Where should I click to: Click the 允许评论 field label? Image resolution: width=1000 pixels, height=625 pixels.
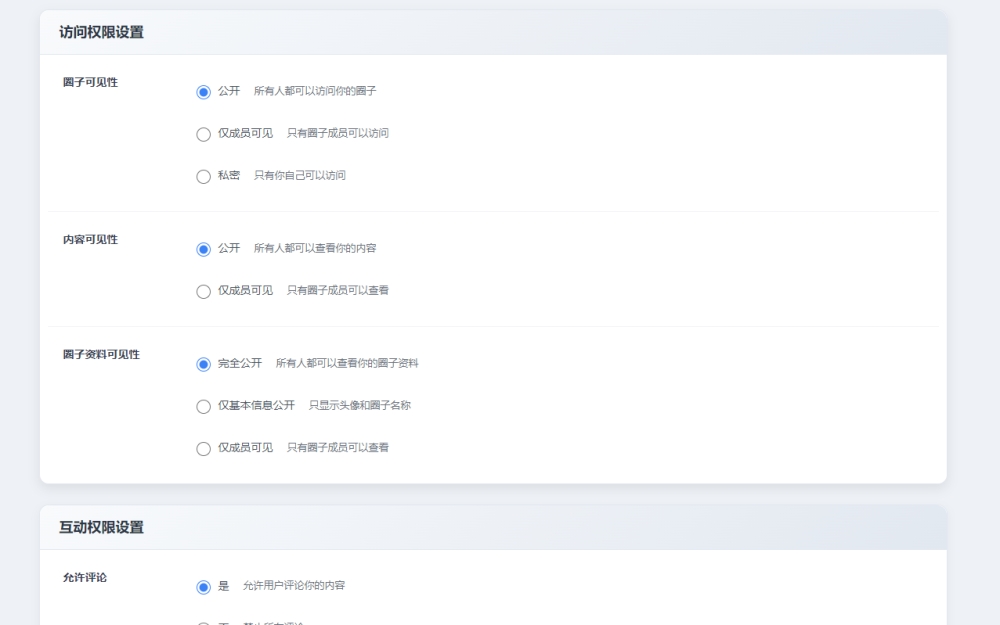tap(85, 577)
